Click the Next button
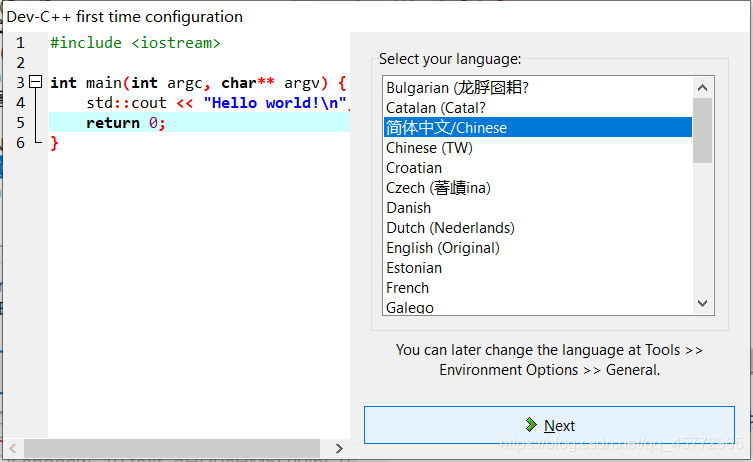Viewport: 753px width, 462px height. [x=549, y=425]
